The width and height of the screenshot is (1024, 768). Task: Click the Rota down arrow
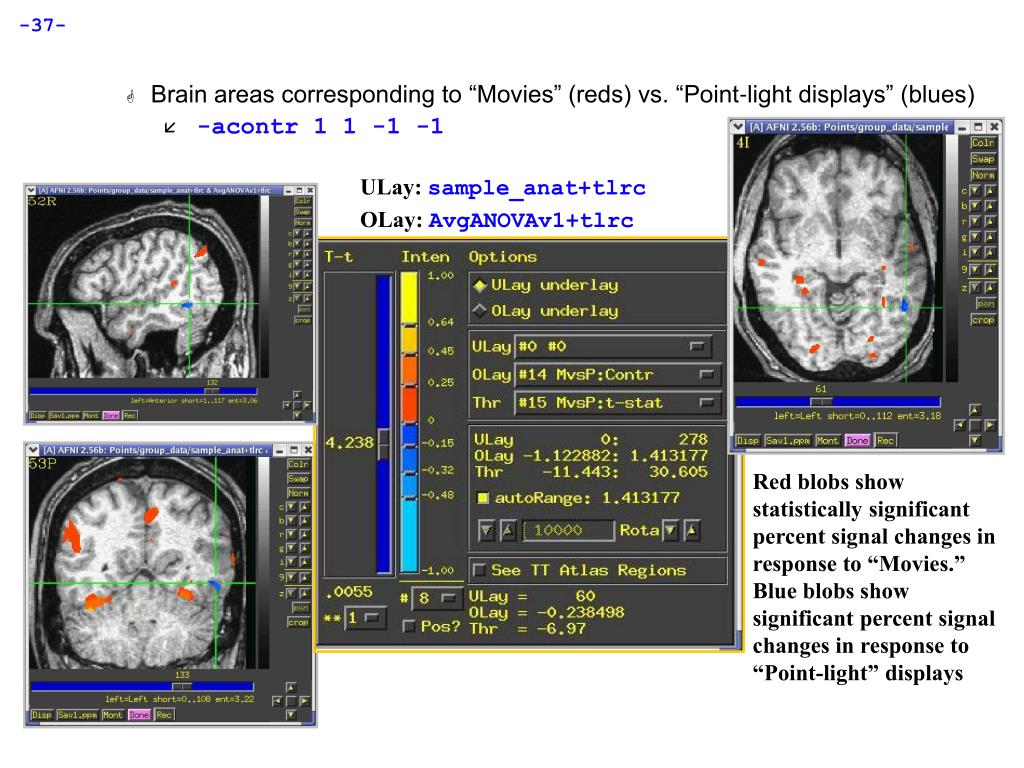point(670,530)
